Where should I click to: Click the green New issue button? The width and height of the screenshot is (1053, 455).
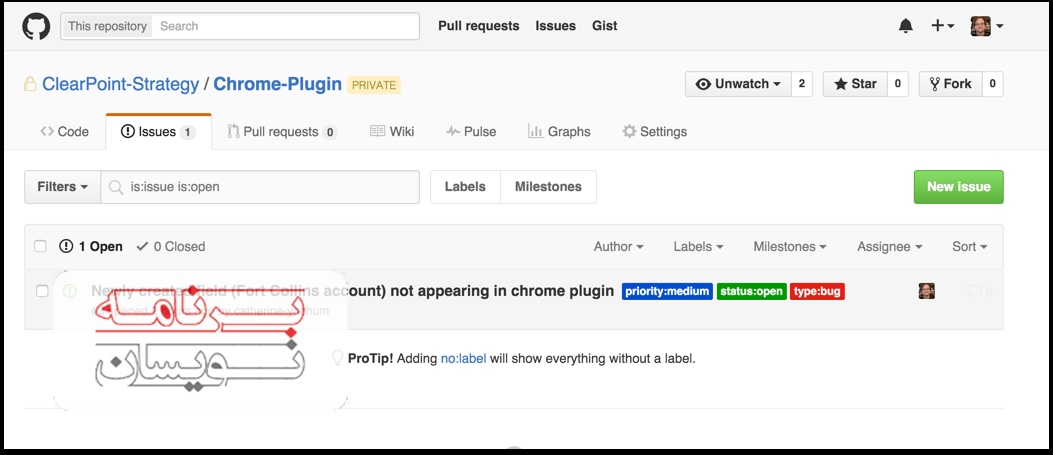tap(958, 187)
